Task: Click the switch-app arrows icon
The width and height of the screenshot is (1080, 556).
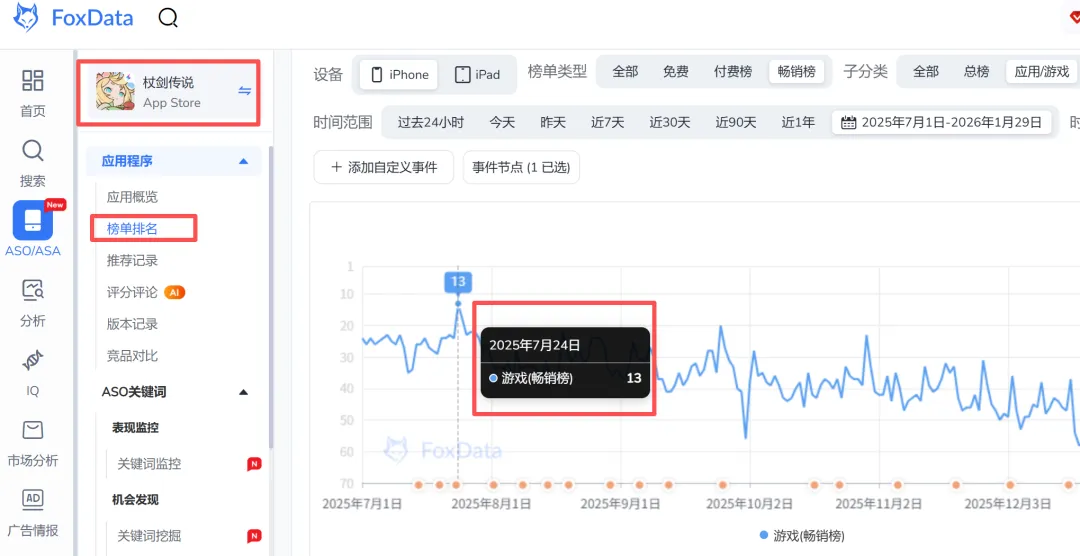Action: [x=244, y=91]
